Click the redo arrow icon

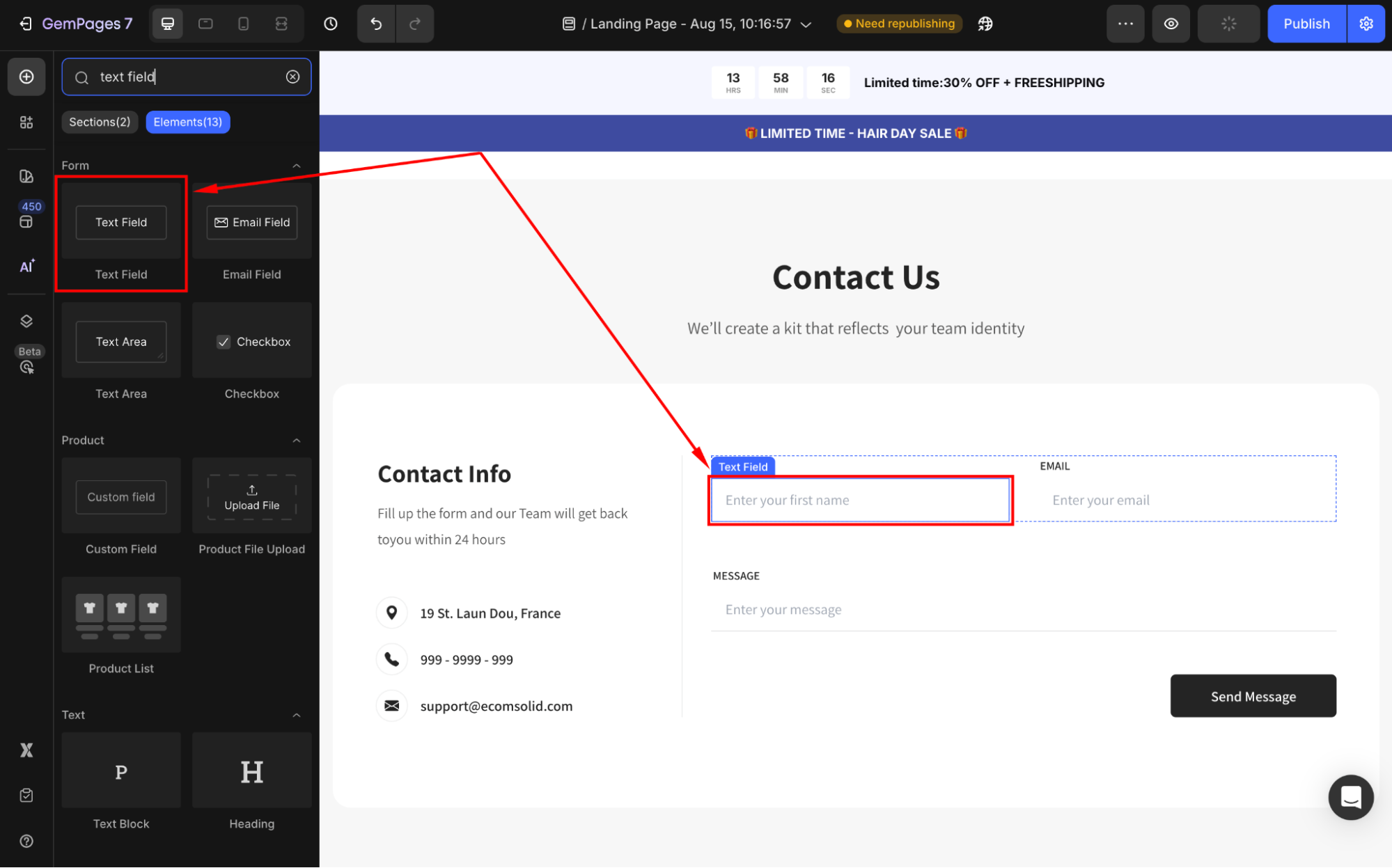(415, 24)
